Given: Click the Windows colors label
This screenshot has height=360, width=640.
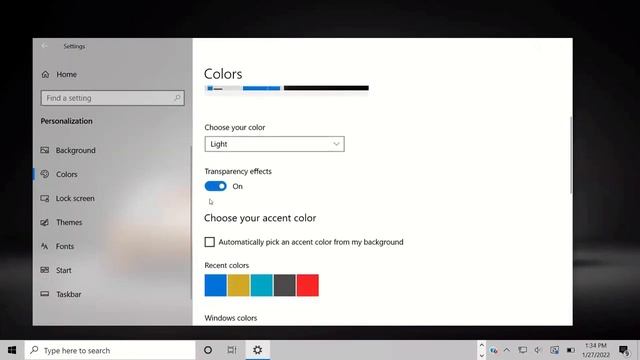Looking at the screenshot, I should [231, 318].
